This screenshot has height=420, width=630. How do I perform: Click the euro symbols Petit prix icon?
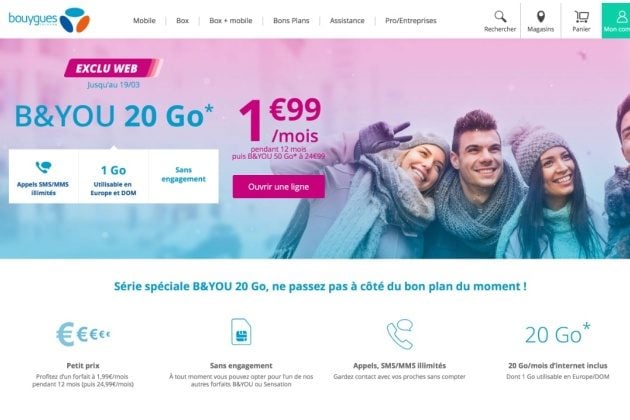(83, 334)
